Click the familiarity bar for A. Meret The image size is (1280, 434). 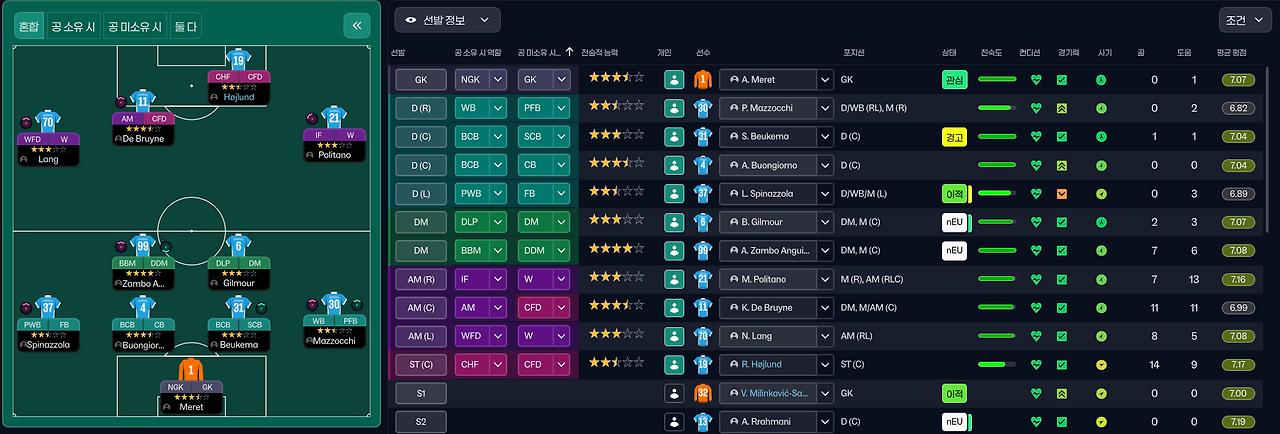[997, 80]
